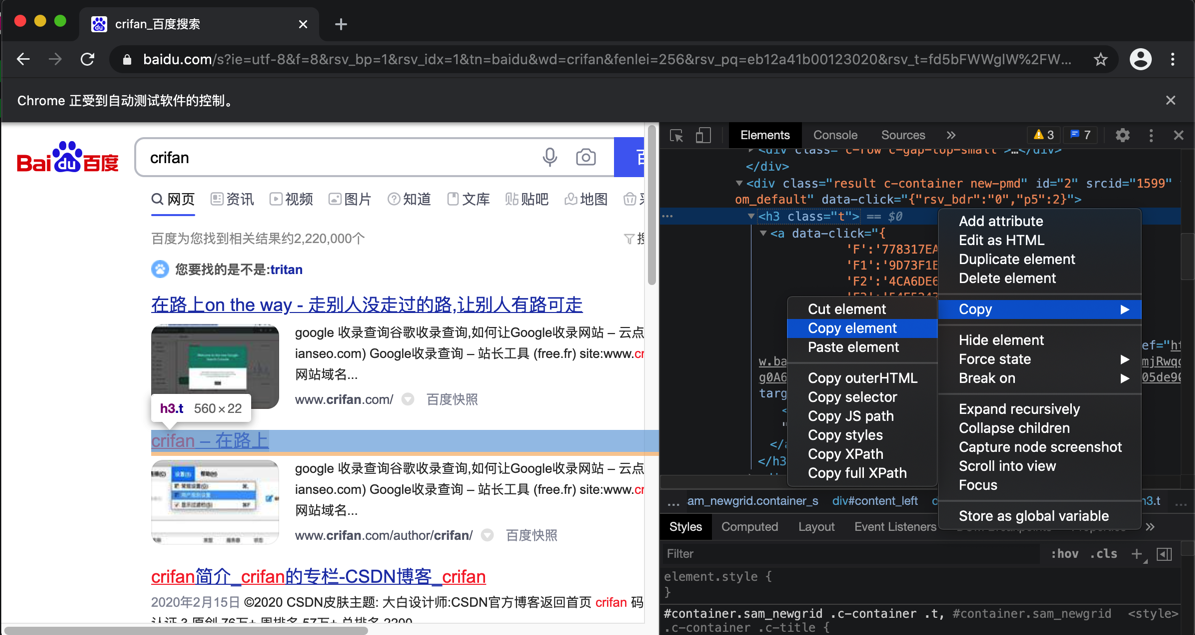
Task: Switch to the Sources tab
Action: [903, 135]
